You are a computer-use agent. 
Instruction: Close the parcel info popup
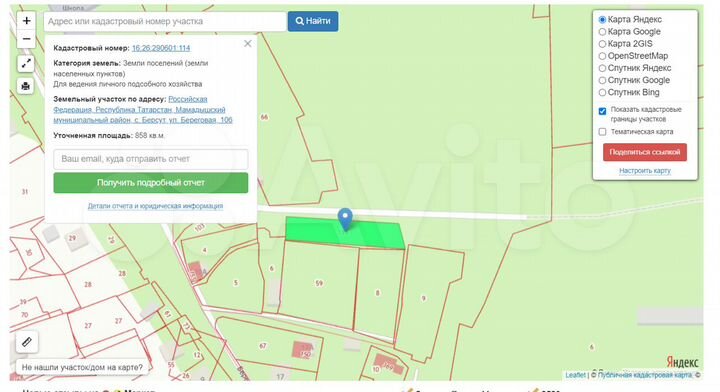(248, 44)
